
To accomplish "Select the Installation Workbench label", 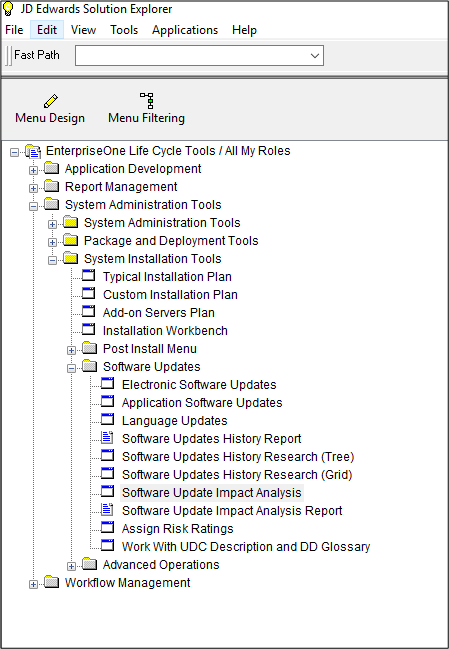I will point(165,331).
